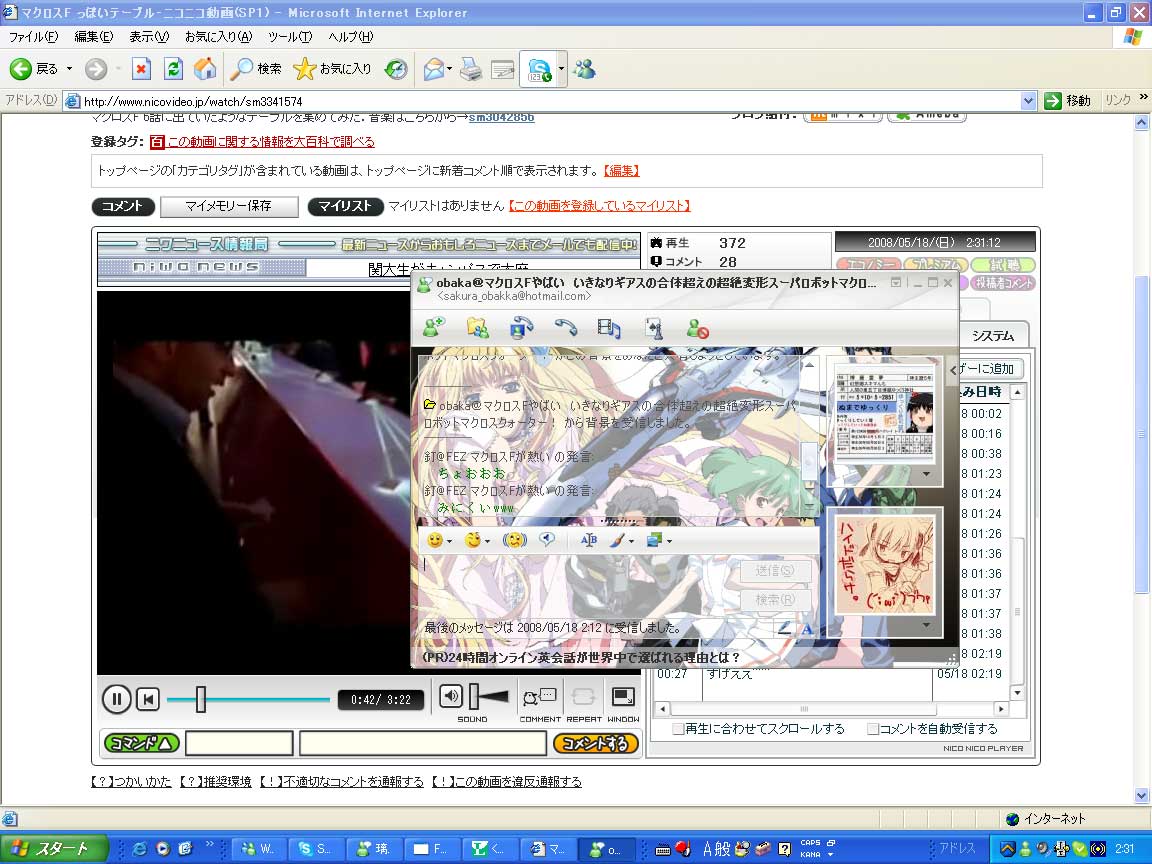This screenshot has height=864, width=1152.
Task: Open Back button history dropdown arrow
Action: tap(70, 69)
